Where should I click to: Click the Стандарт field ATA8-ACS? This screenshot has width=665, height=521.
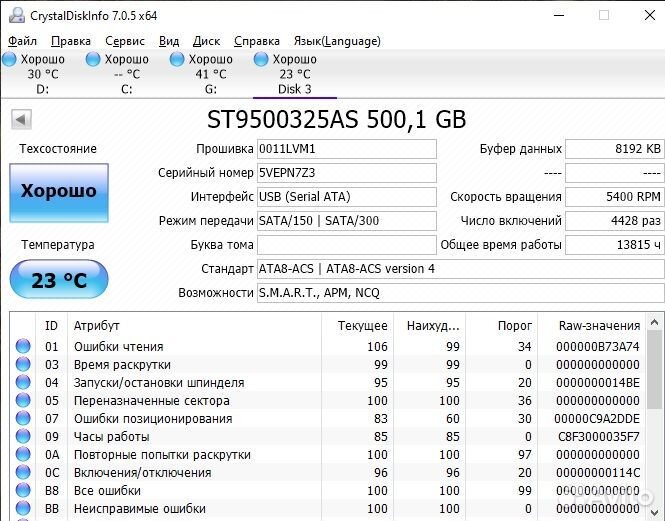[461, 269]
